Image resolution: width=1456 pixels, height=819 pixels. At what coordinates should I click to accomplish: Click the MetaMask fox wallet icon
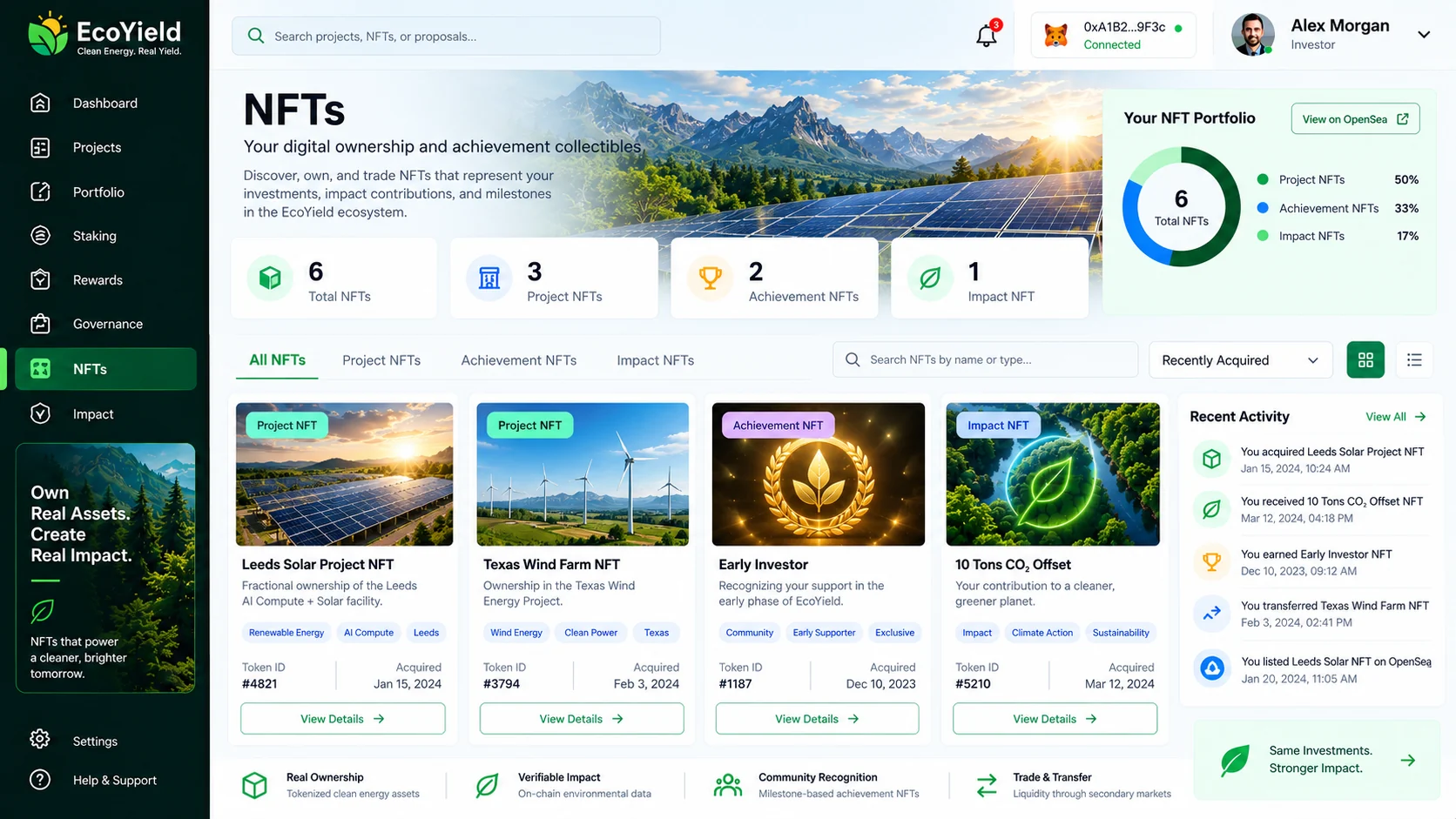click(x=1056, y=36)
